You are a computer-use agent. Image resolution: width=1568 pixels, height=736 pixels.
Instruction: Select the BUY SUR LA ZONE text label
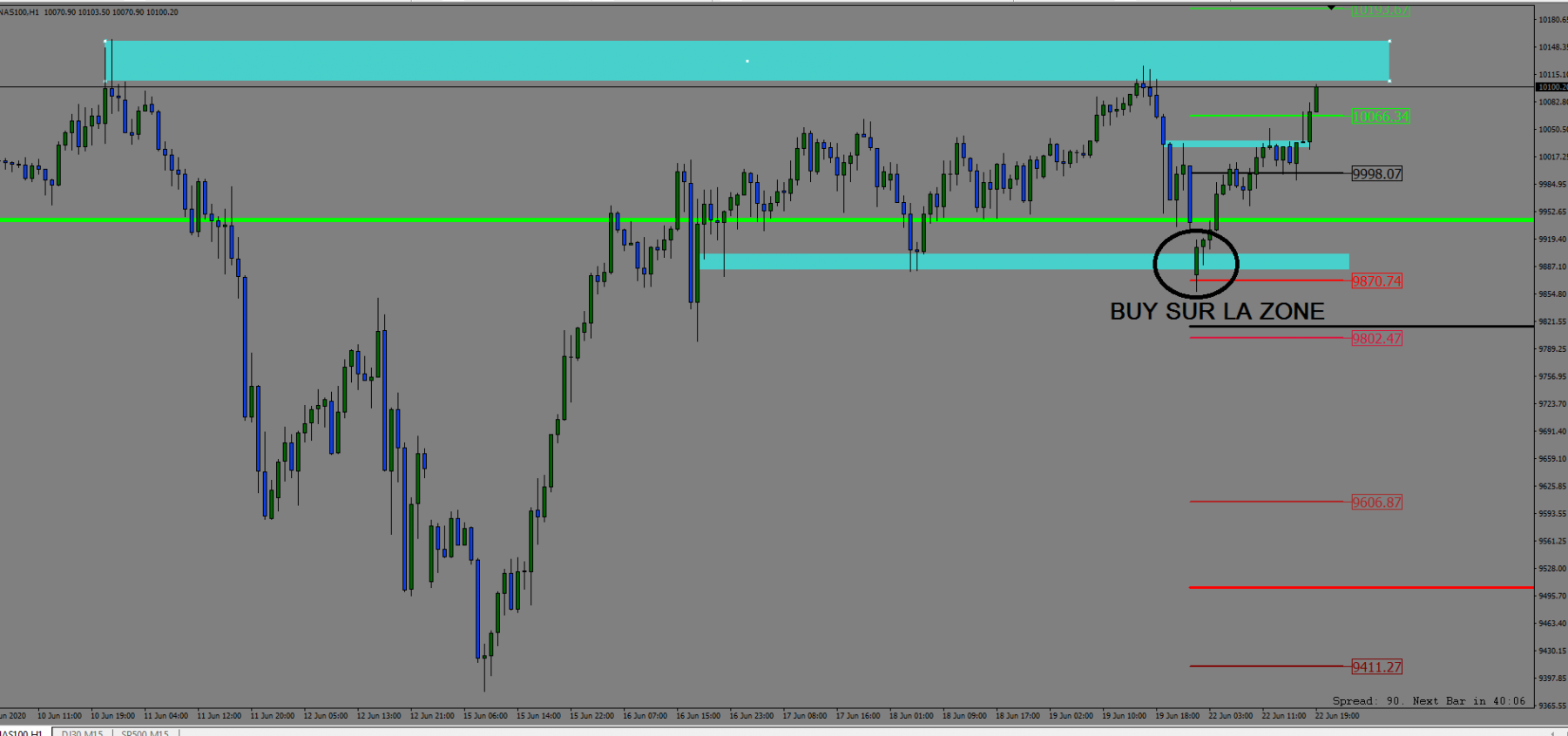[1217, 311]
